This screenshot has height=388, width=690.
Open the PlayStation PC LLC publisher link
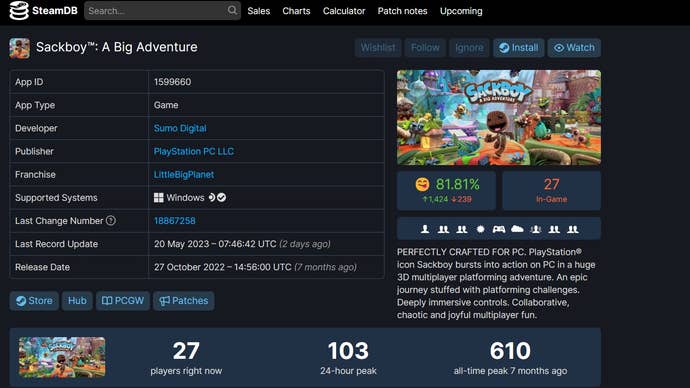[194, 151]
